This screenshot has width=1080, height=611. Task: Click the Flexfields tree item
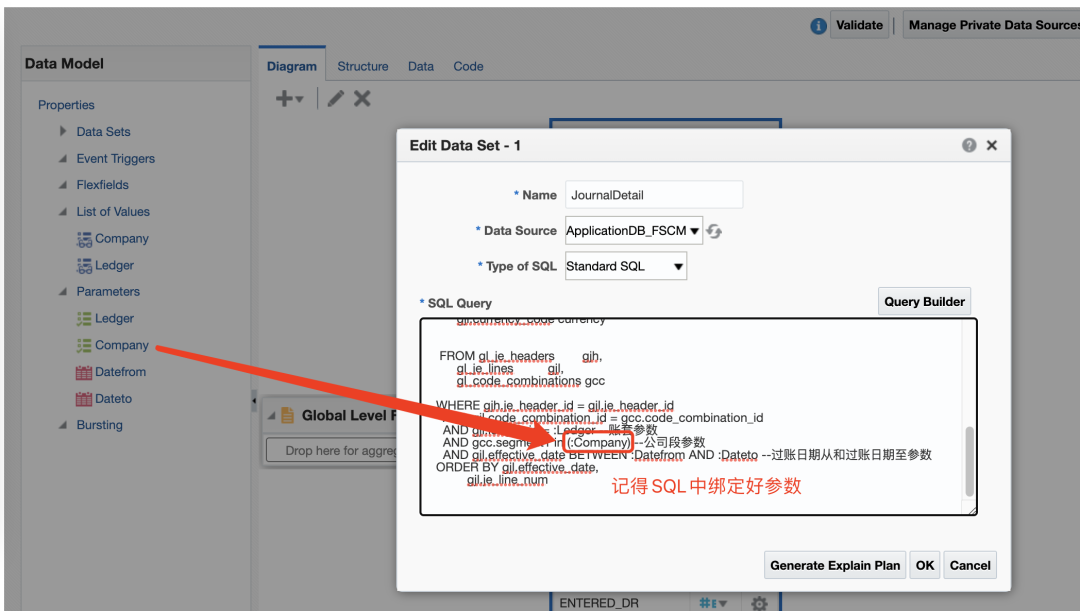click(x=103, y=185)
